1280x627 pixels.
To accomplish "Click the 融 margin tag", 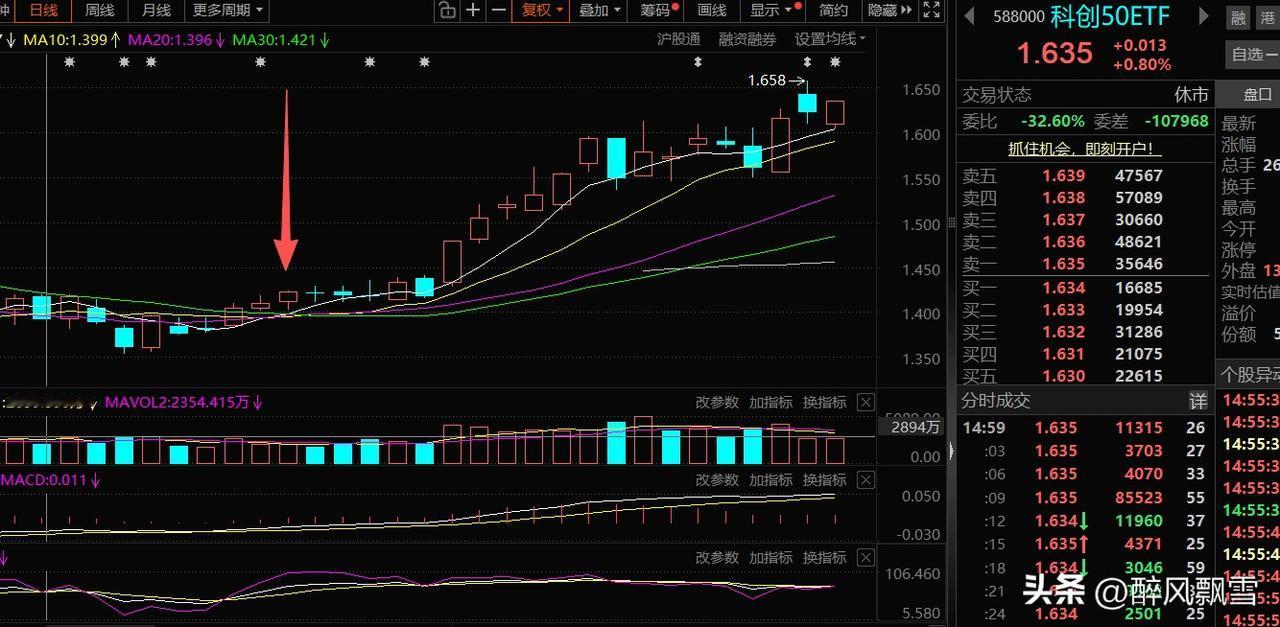I will click(x=1238, y=17).
